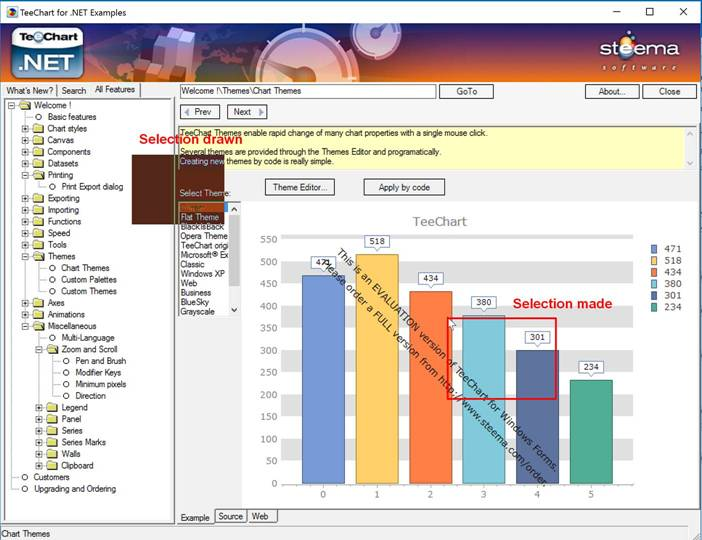
Task: Click the Canvas folder icon
Action: click(39, 140)
